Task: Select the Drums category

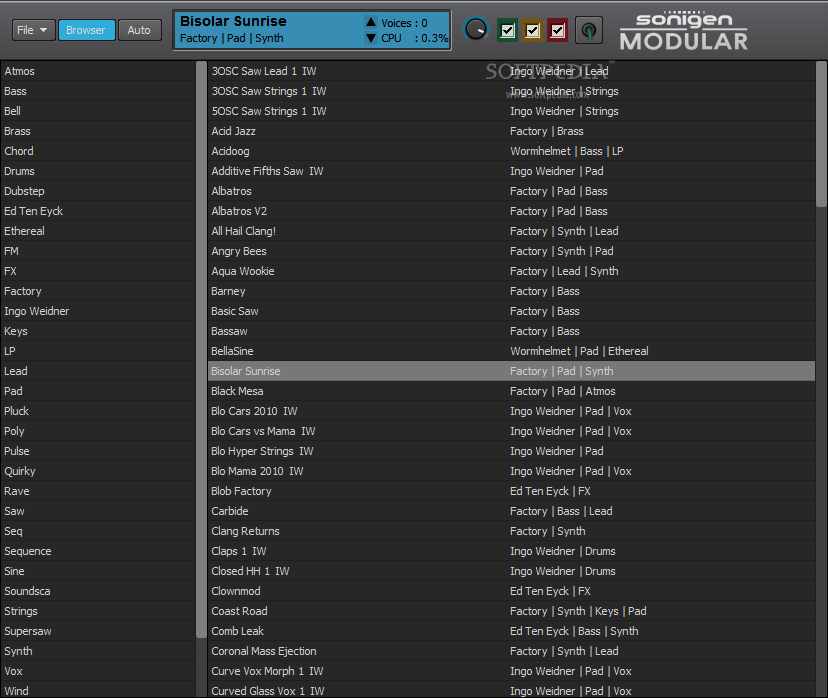Action: 98,171
